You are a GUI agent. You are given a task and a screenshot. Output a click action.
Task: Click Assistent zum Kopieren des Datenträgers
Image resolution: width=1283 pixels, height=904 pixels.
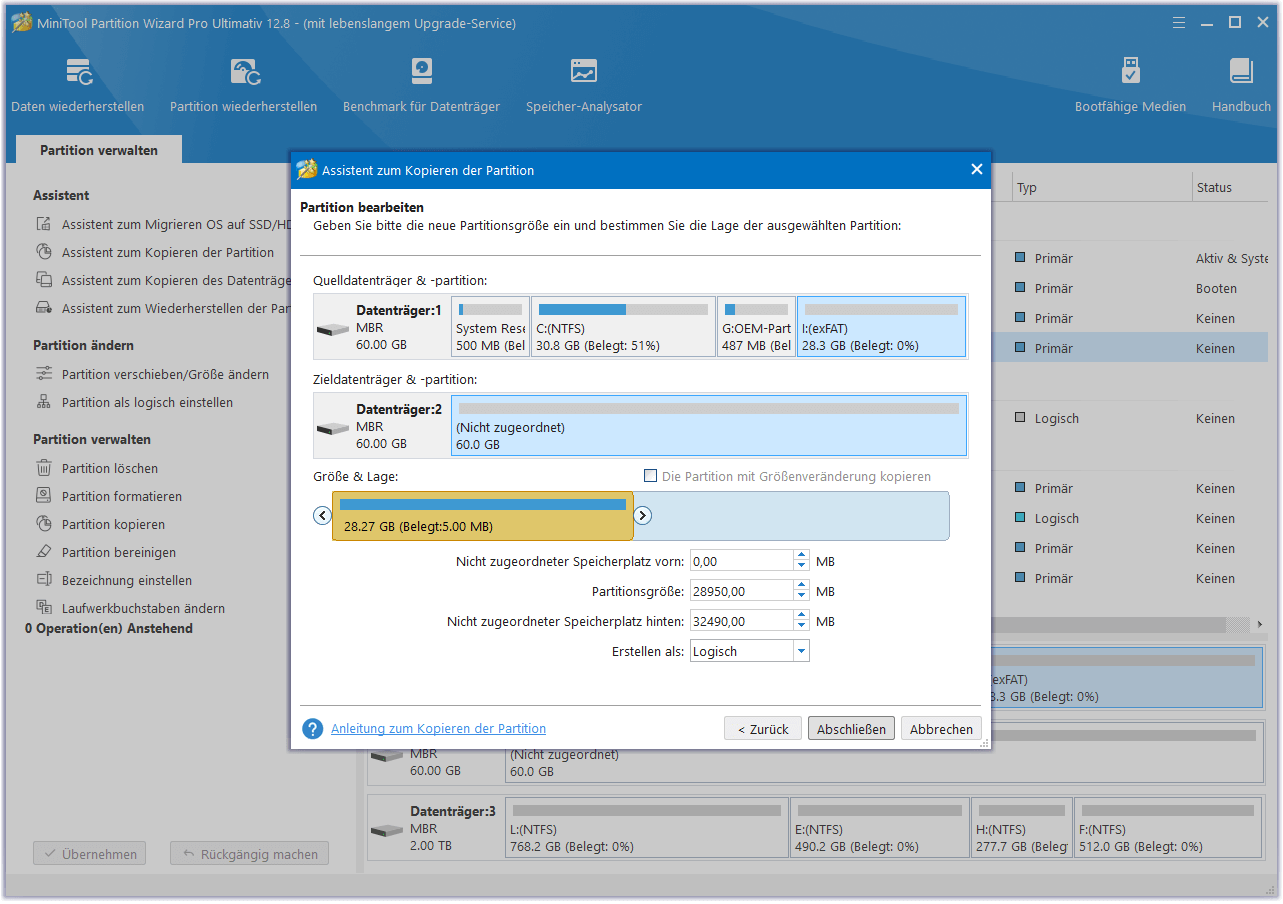point(175,280)
